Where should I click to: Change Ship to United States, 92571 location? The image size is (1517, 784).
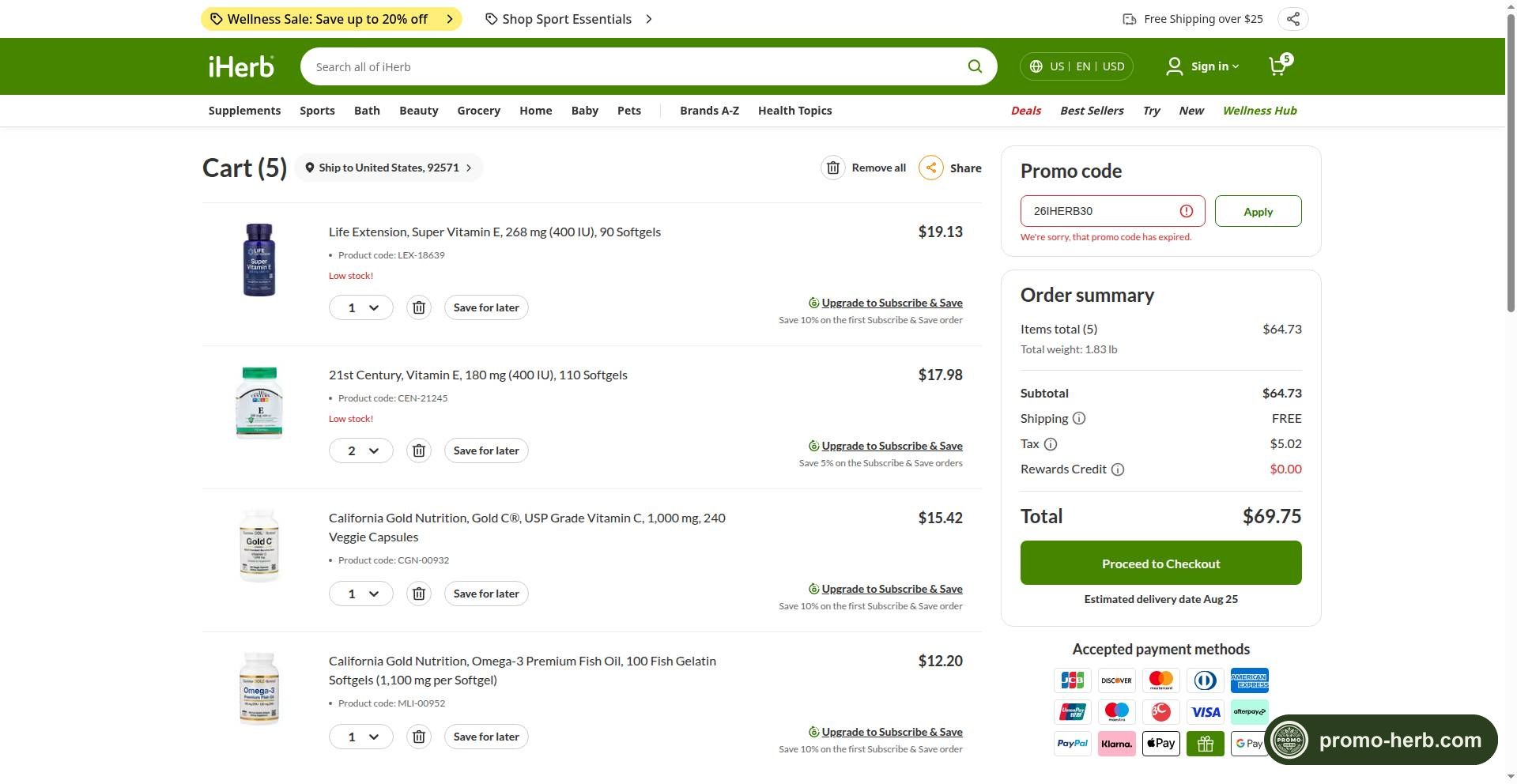(x=388, y=168)
